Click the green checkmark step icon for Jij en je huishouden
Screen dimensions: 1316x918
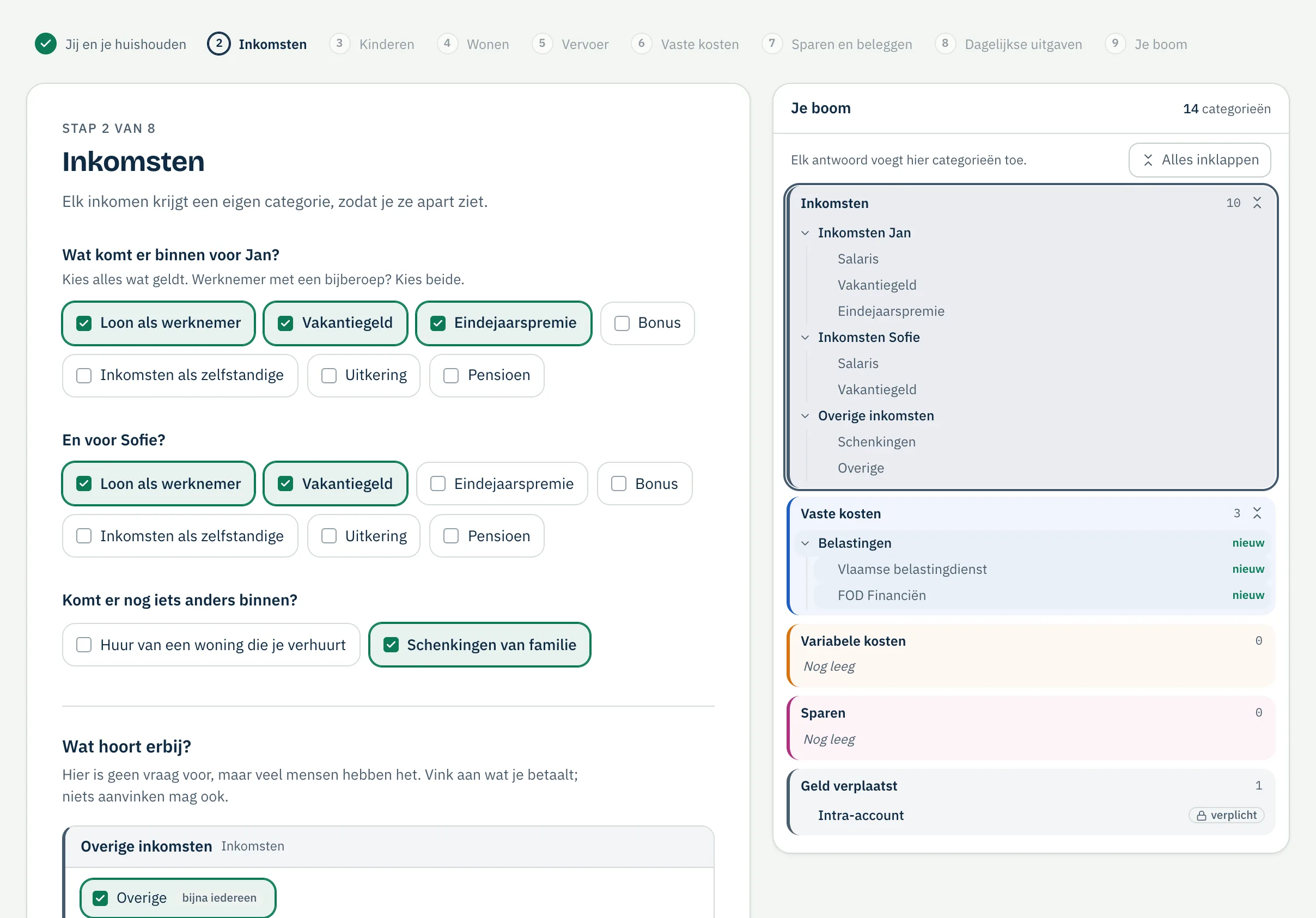tap(45, 44)
